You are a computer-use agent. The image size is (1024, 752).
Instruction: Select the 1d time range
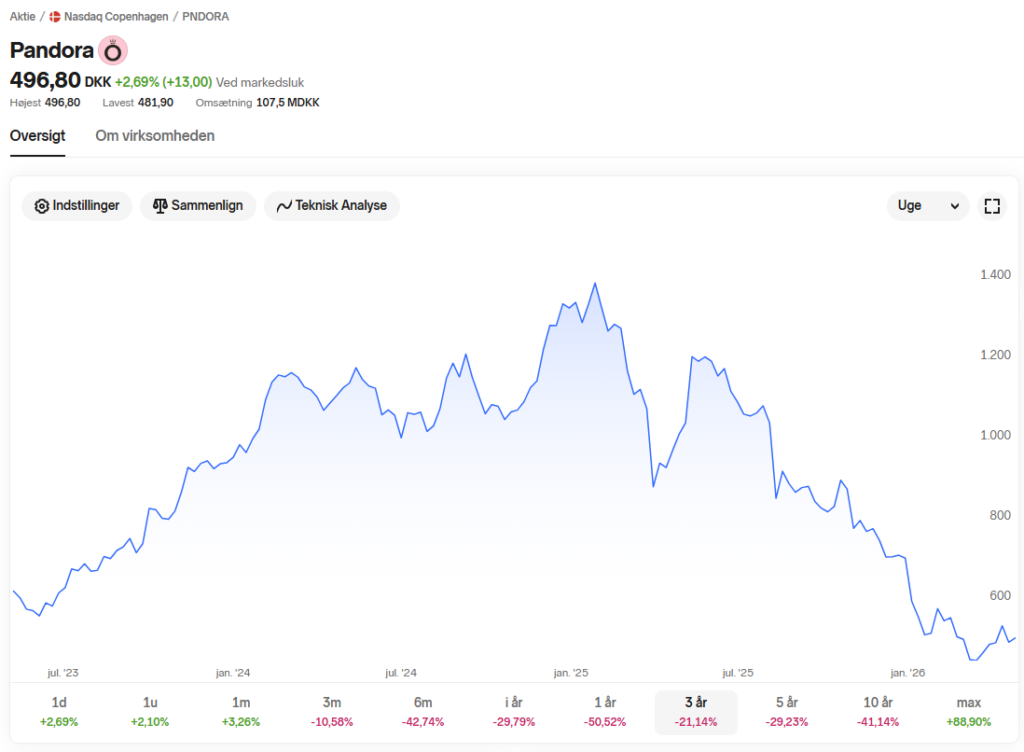pyautogui.click(x=59, y=712)
